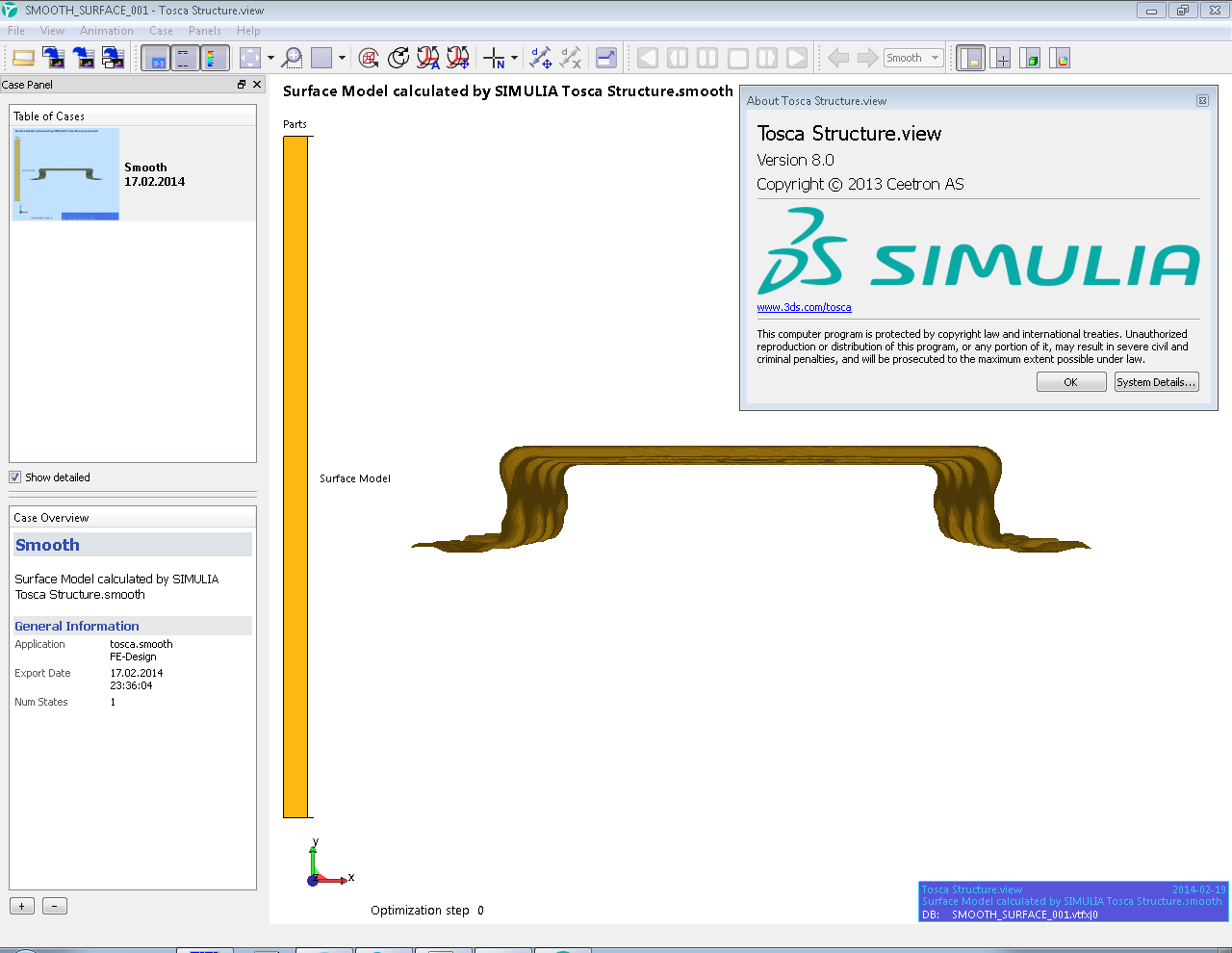Image resolution: width=1232 pixels, height=953 pixels.
Task: Toggle the rainbow results panel button
Action: tap(1060, 58)
